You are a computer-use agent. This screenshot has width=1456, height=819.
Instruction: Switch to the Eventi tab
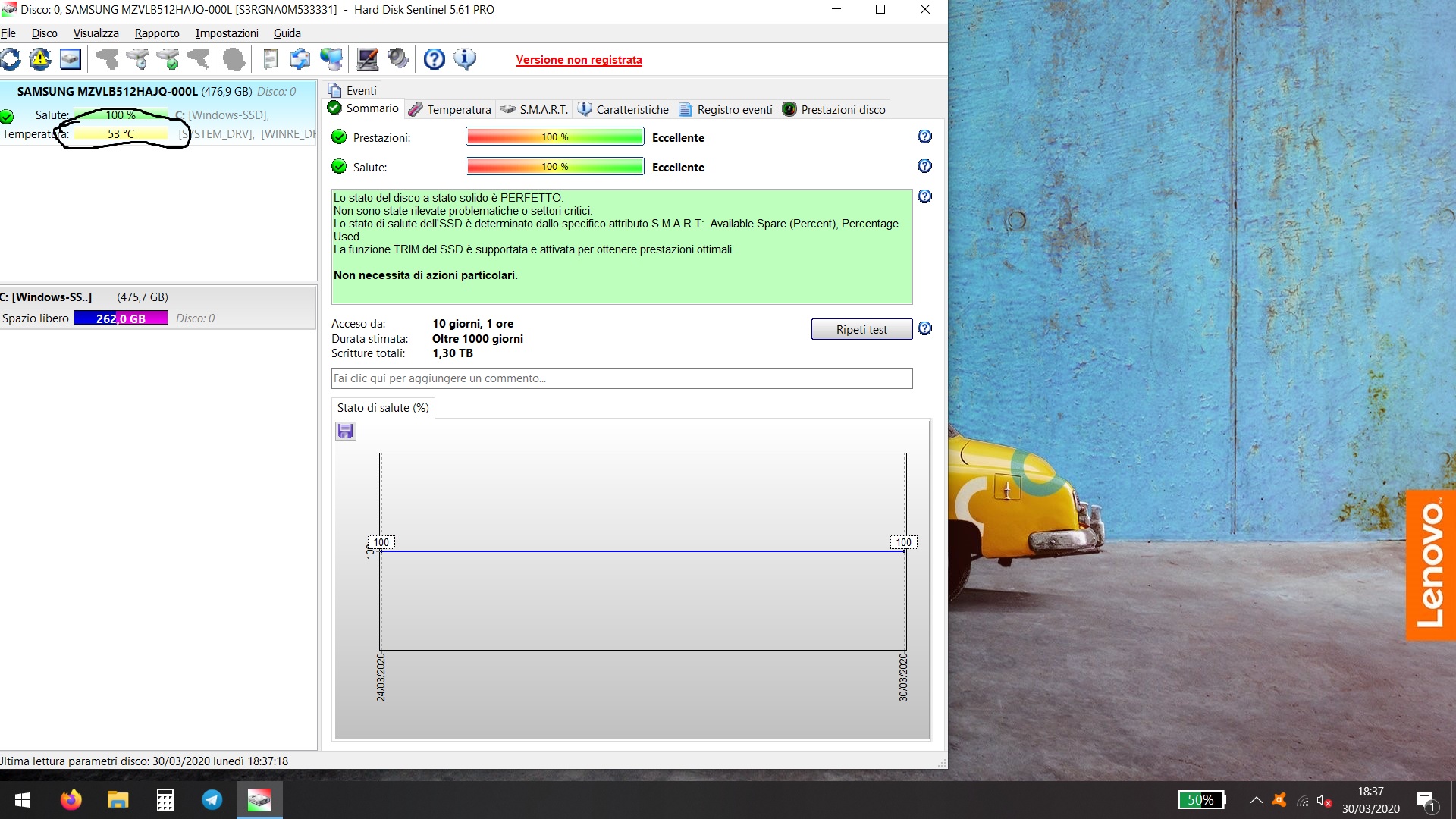pyautogui.click(x=353, y=90)
